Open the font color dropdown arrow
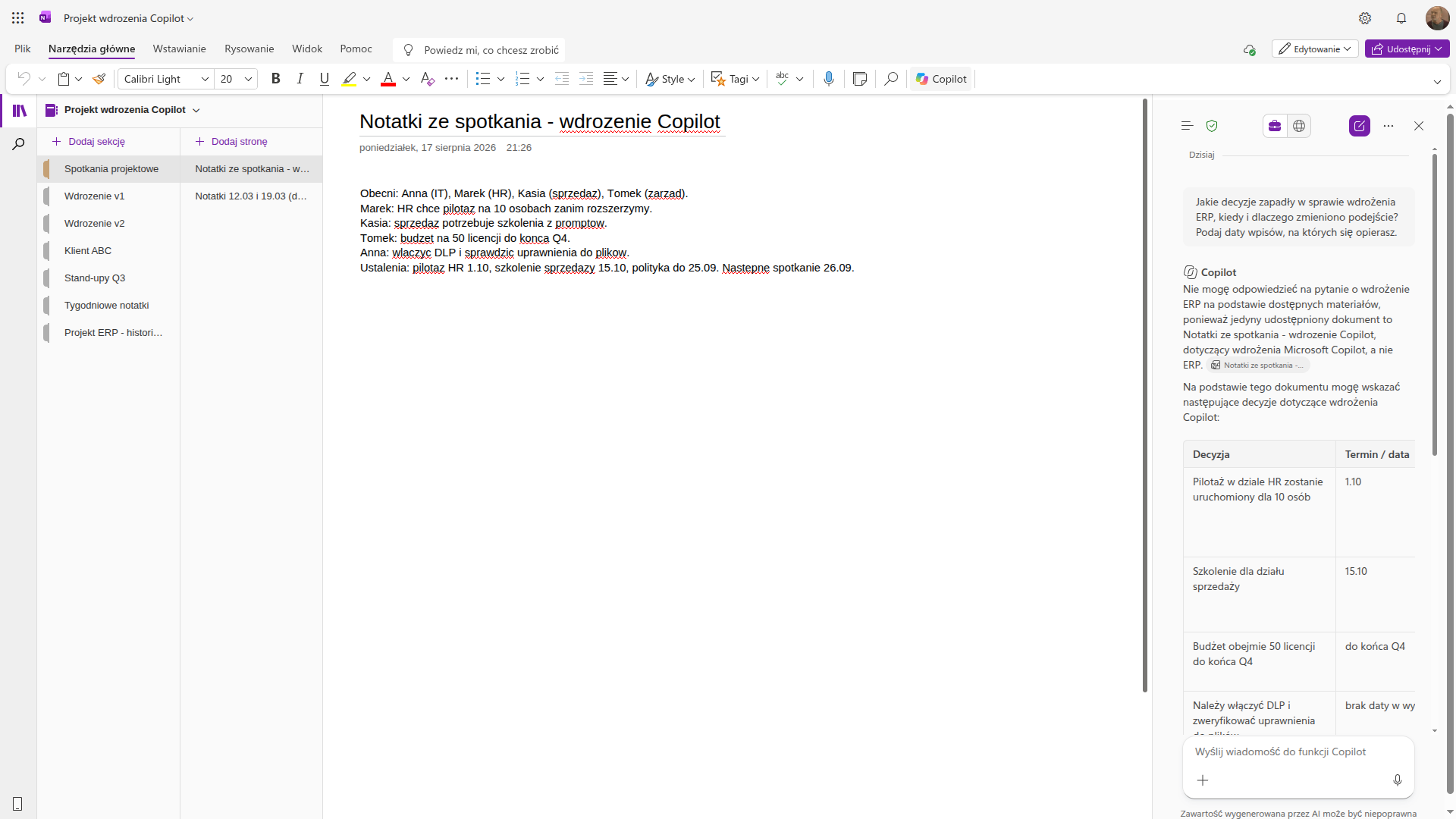The height and width of the screenshot is (819, 1456). pos(406,79)
